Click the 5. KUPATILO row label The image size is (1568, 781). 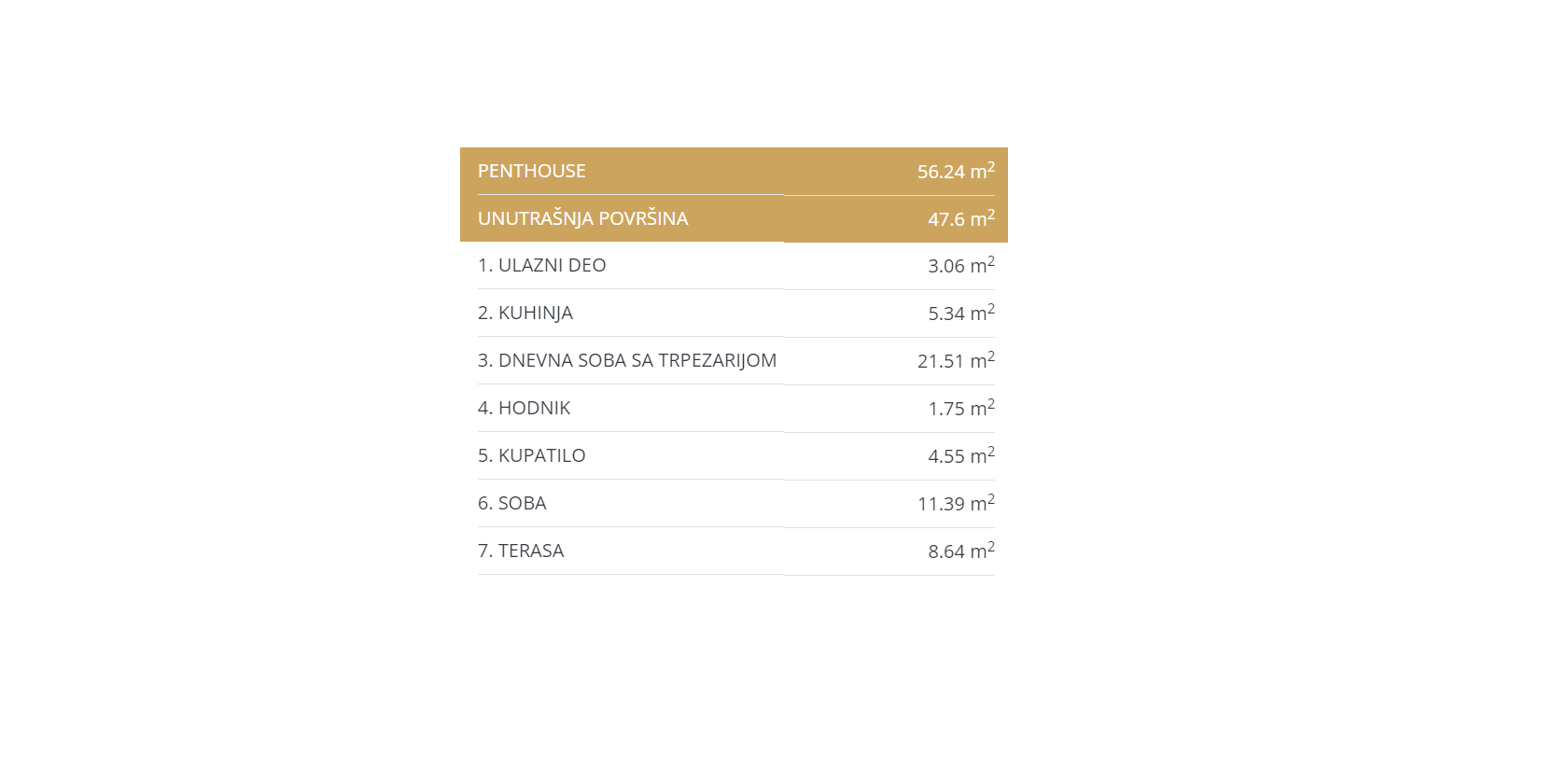coord(531,455)
